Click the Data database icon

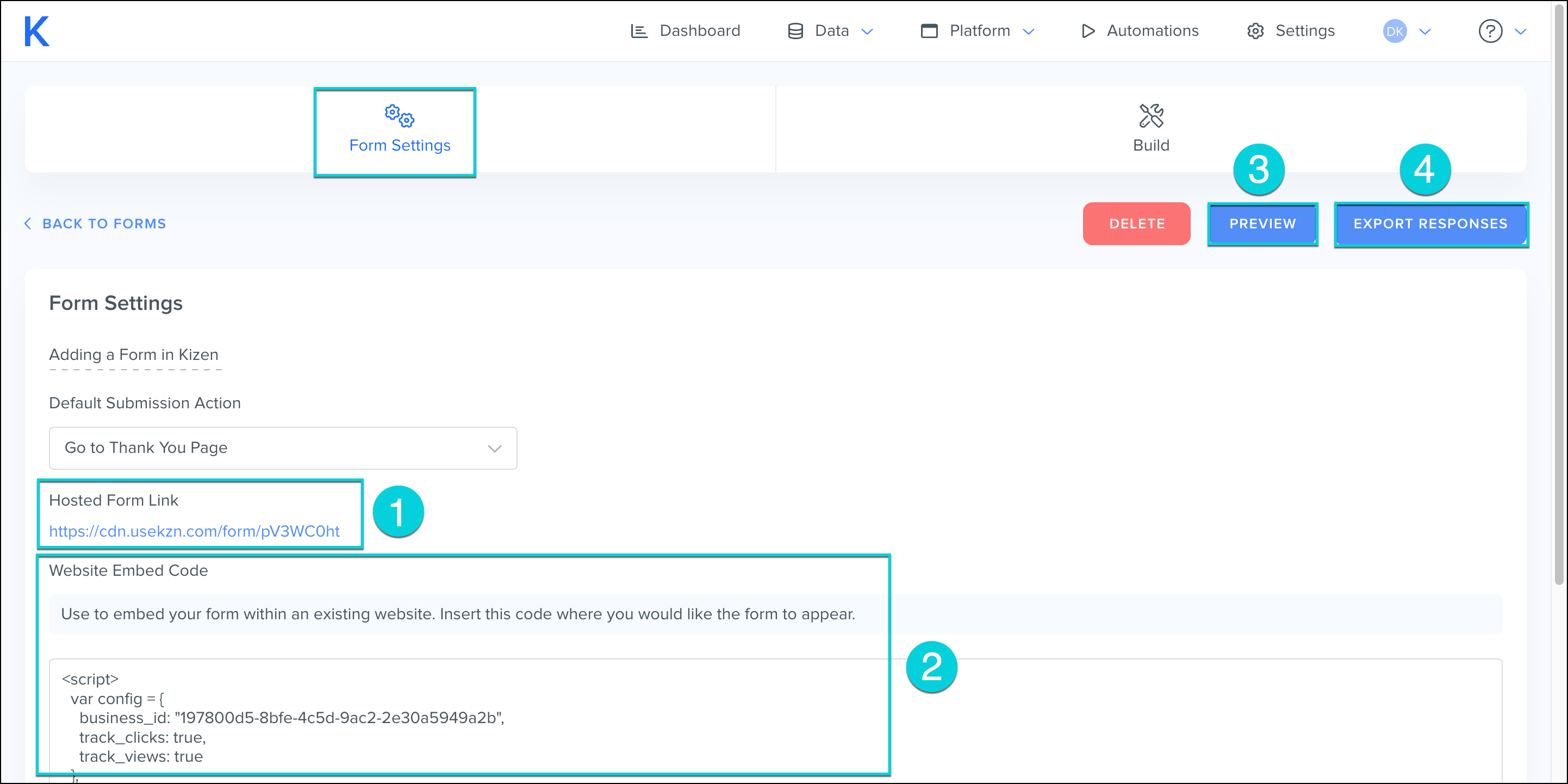click(x=795, y=31)
